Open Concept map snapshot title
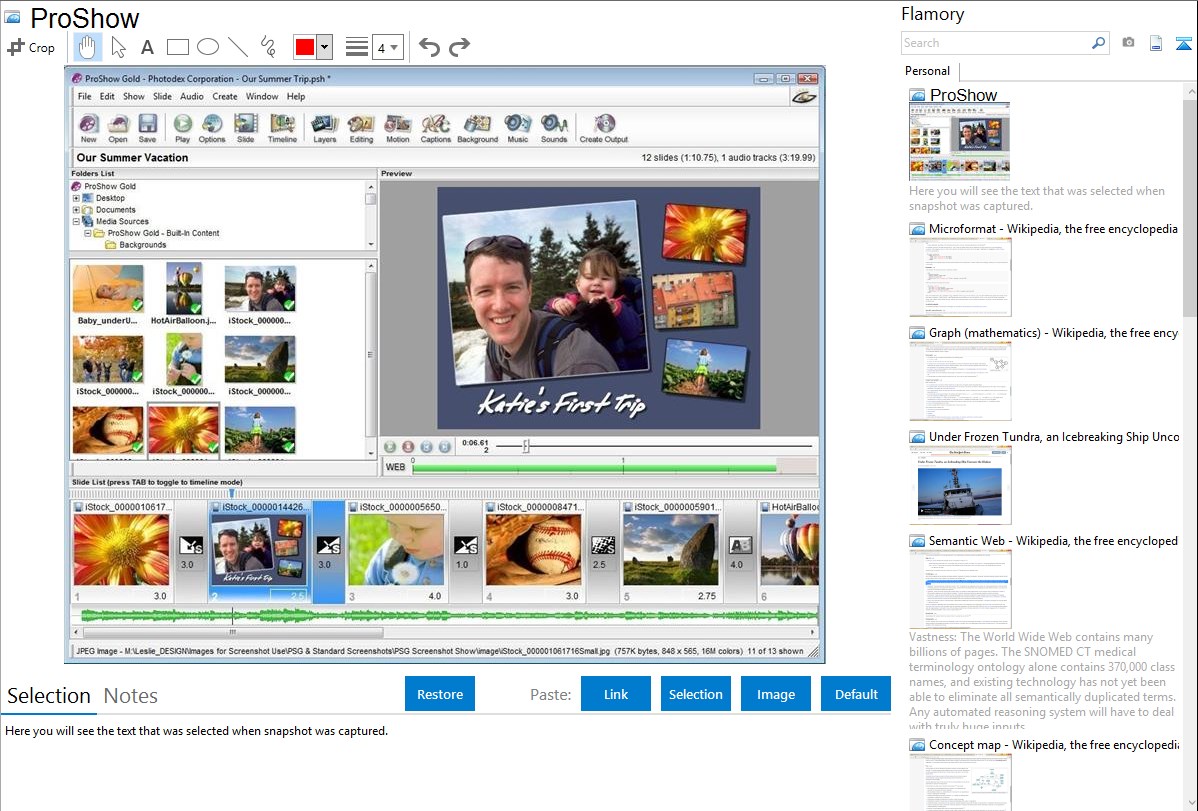Viewport: 1198px width, 811px height. tap(1053, 744)
